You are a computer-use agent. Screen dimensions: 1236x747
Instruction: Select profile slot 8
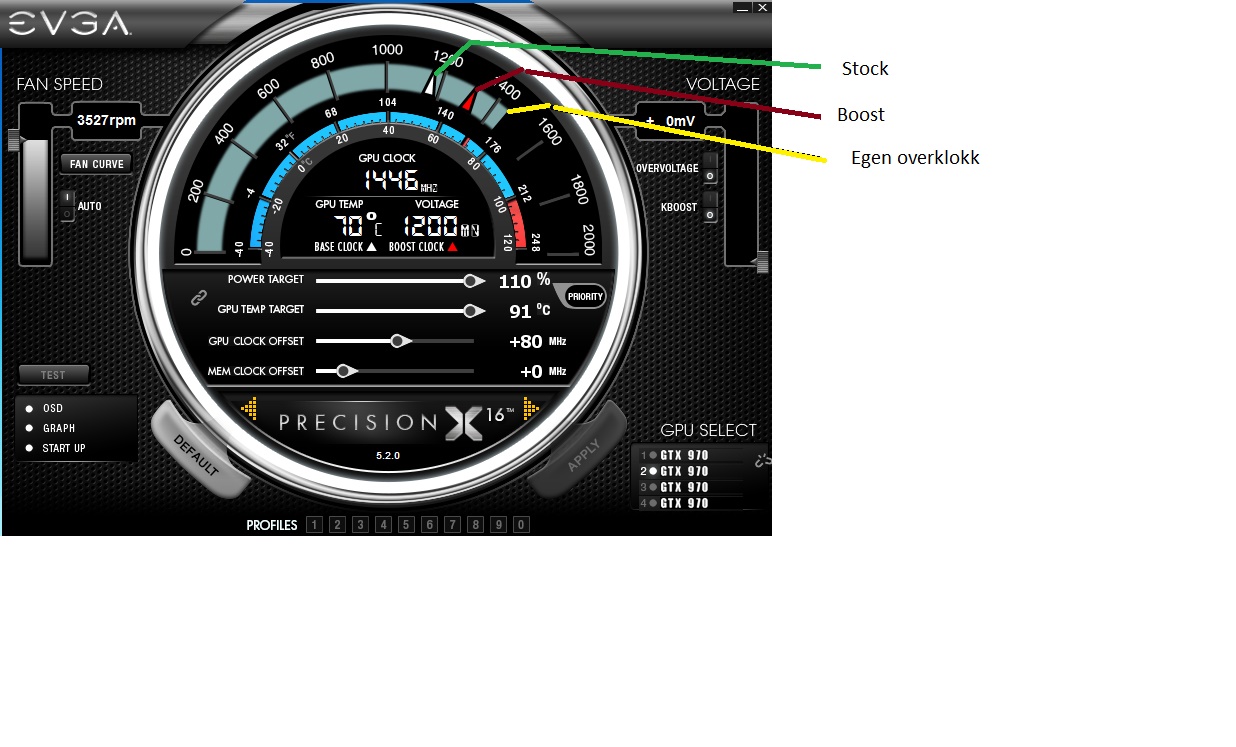[475, 525]
